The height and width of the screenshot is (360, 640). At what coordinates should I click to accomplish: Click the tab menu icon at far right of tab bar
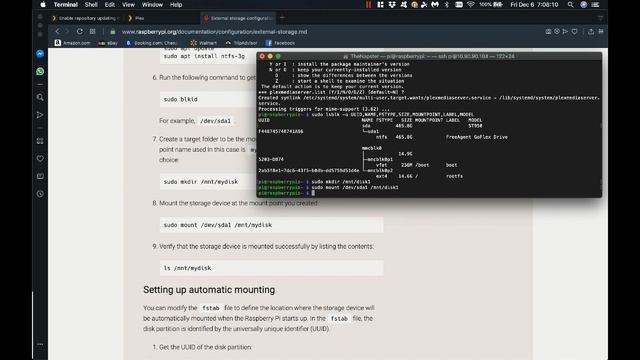pos(600,18)
